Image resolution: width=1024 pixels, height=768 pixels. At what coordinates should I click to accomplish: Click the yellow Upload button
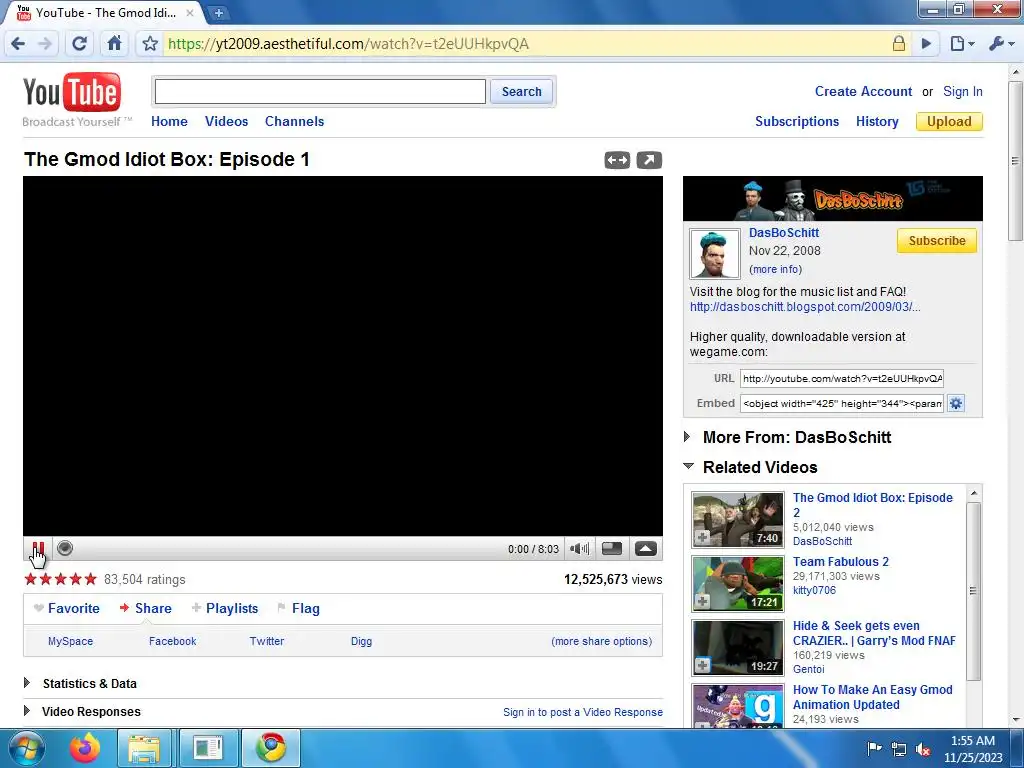click(x=949, y=121)
